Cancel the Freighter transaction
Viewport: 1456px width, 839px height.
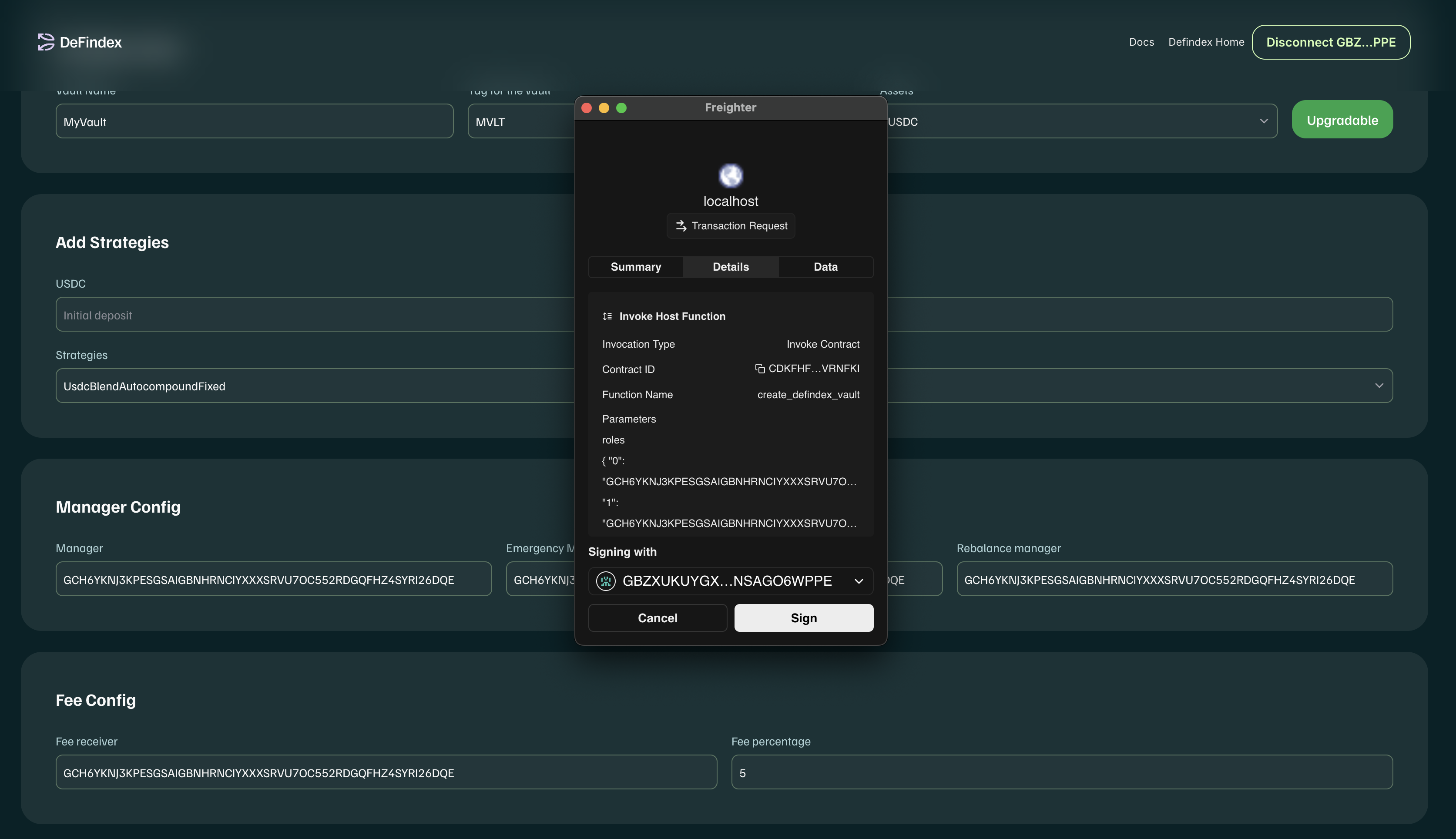coord(658,618)
